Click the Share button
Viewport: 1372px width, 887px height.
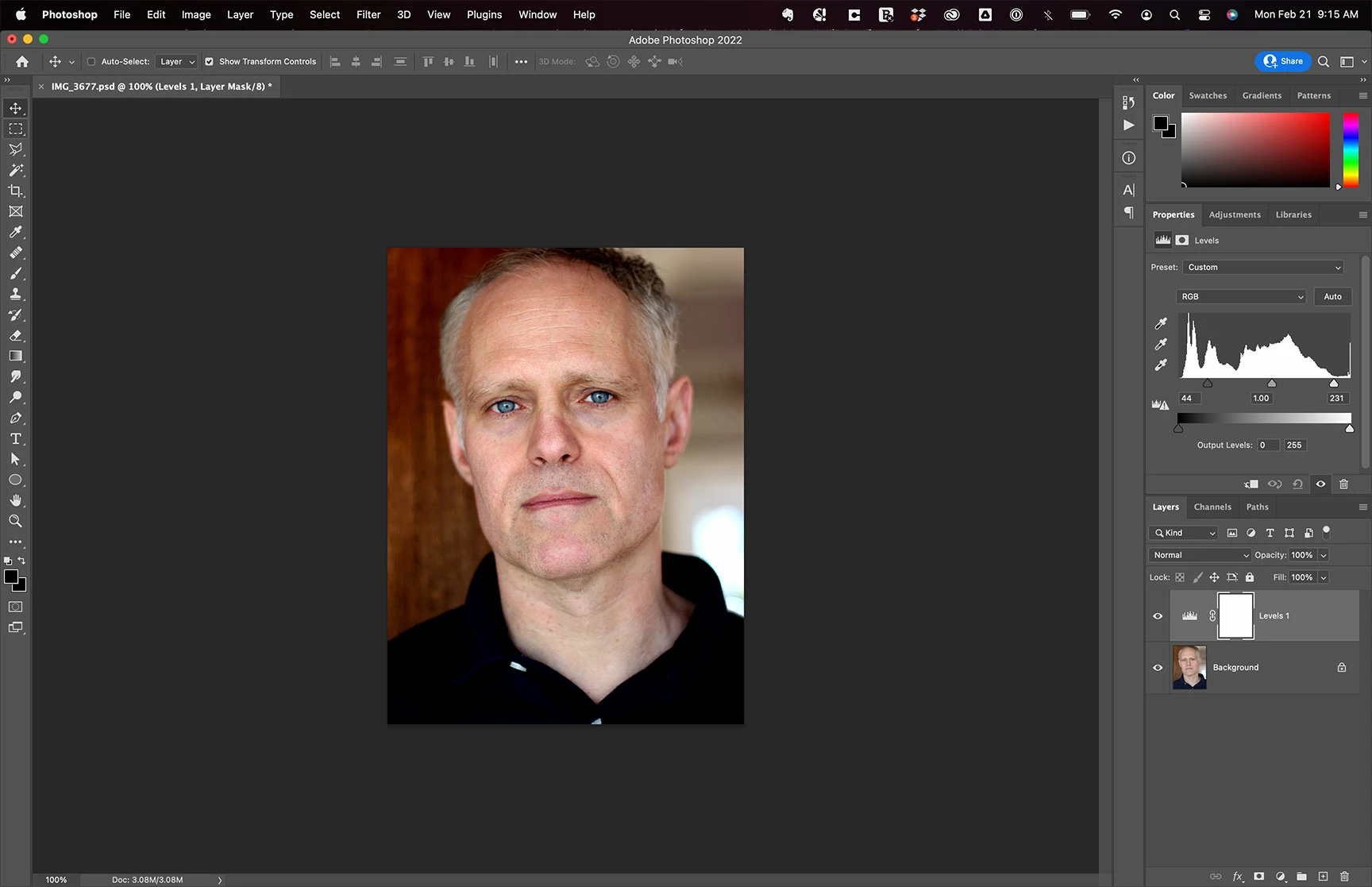pos(1283,61)
